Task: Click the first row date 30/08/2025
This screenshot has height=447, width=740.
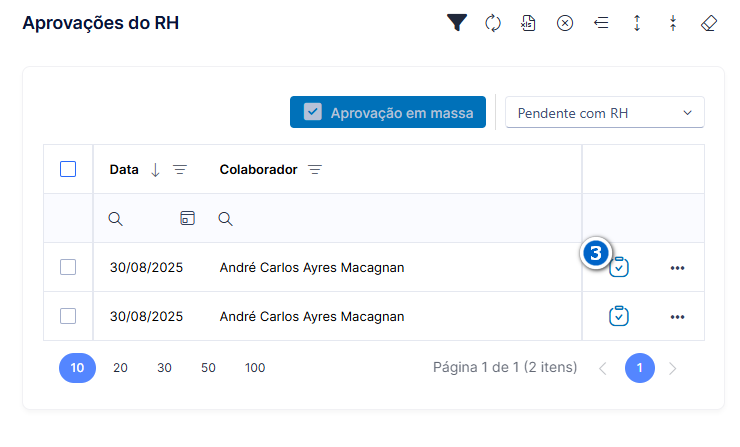Action: [x=146, y=267]
